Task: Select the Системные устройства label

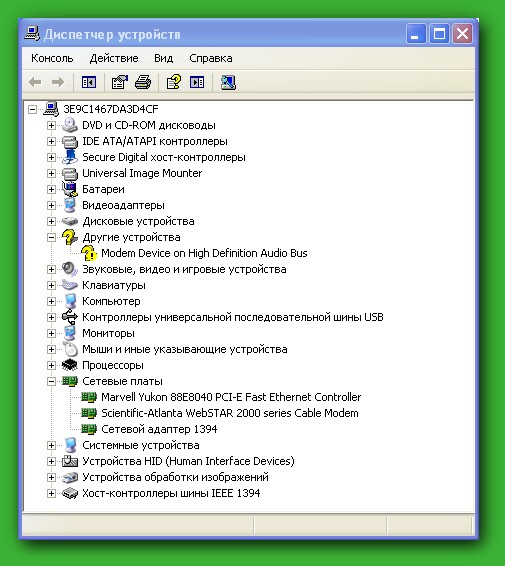Action: (x=141, y=445)
